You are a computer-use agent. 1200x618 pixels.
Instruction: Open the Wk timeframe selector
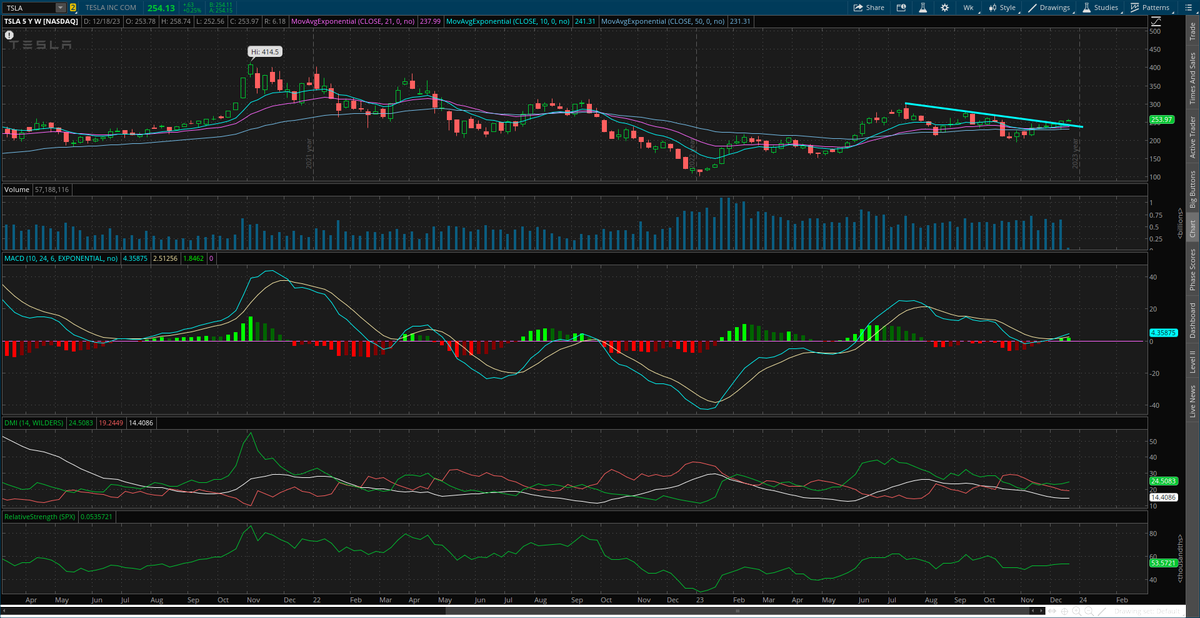[x=968, y=7]
